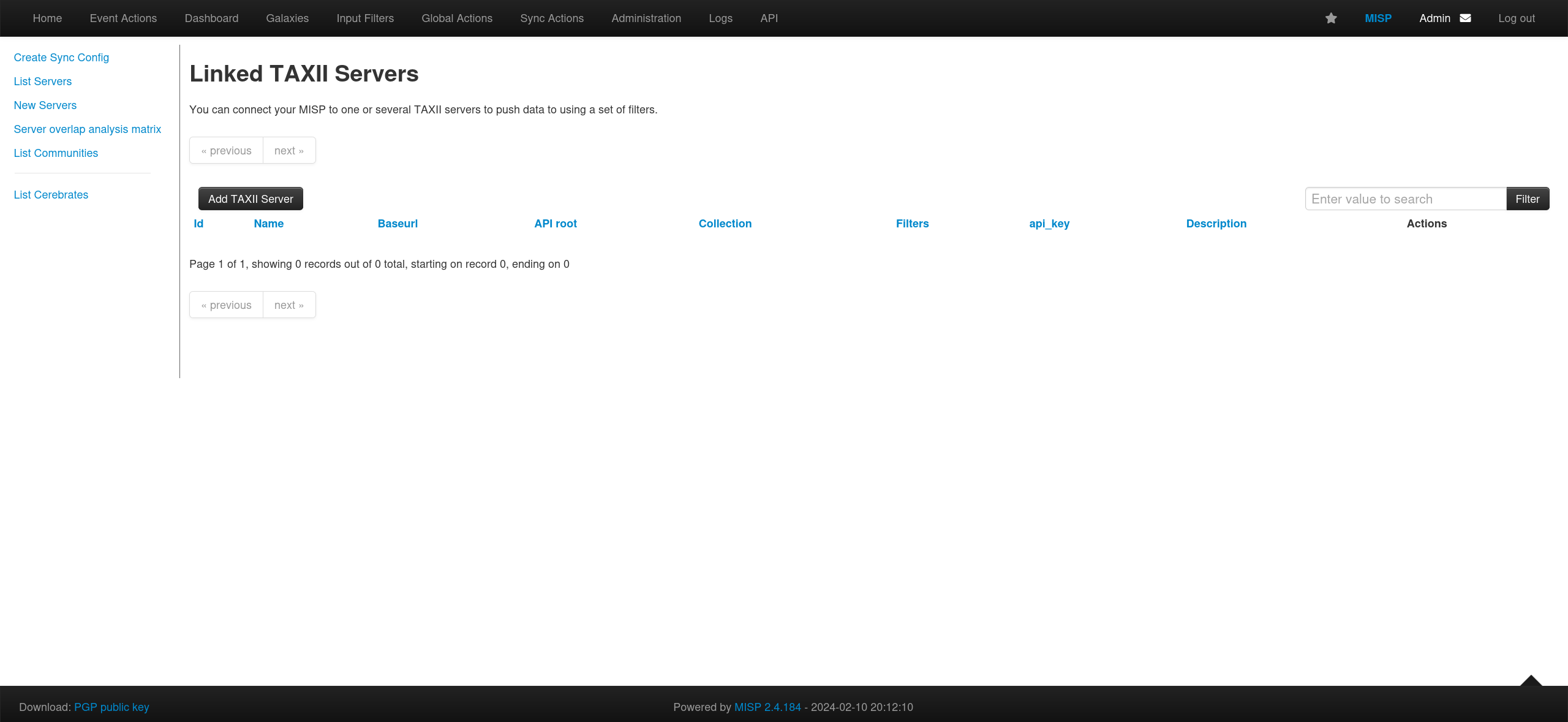Sort table by api_key column
Screen dimensions: 1568x722
pos(1049,224)
